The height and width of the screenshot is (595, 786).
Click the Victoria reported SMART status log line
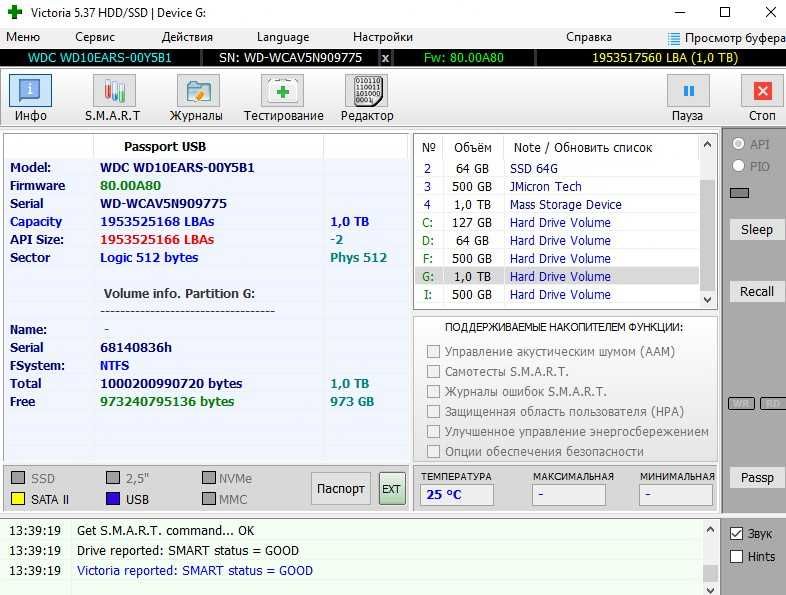tap(194, 570)
